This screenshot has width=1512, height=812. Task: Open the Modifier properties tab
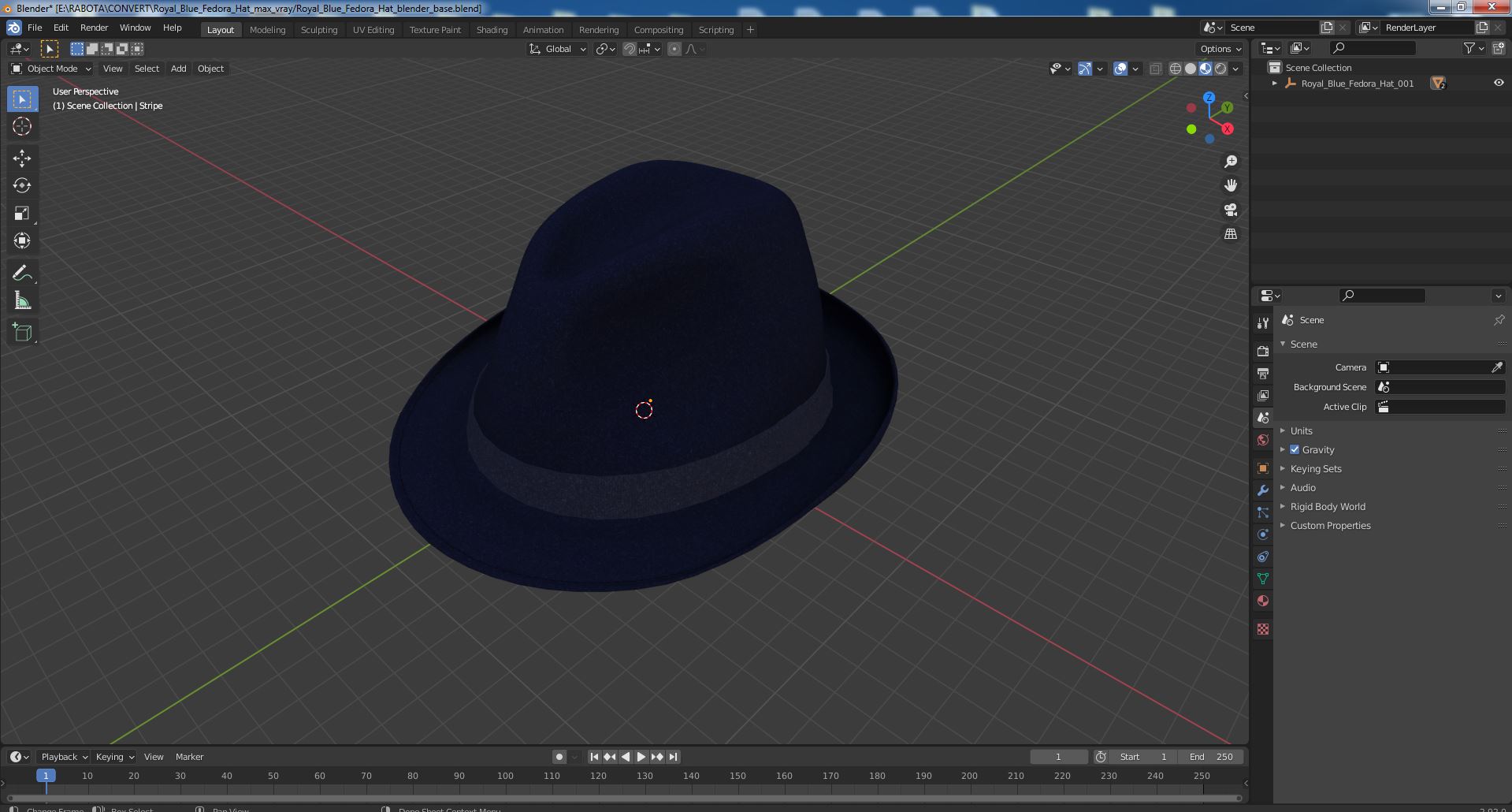tap(1263, 490)
